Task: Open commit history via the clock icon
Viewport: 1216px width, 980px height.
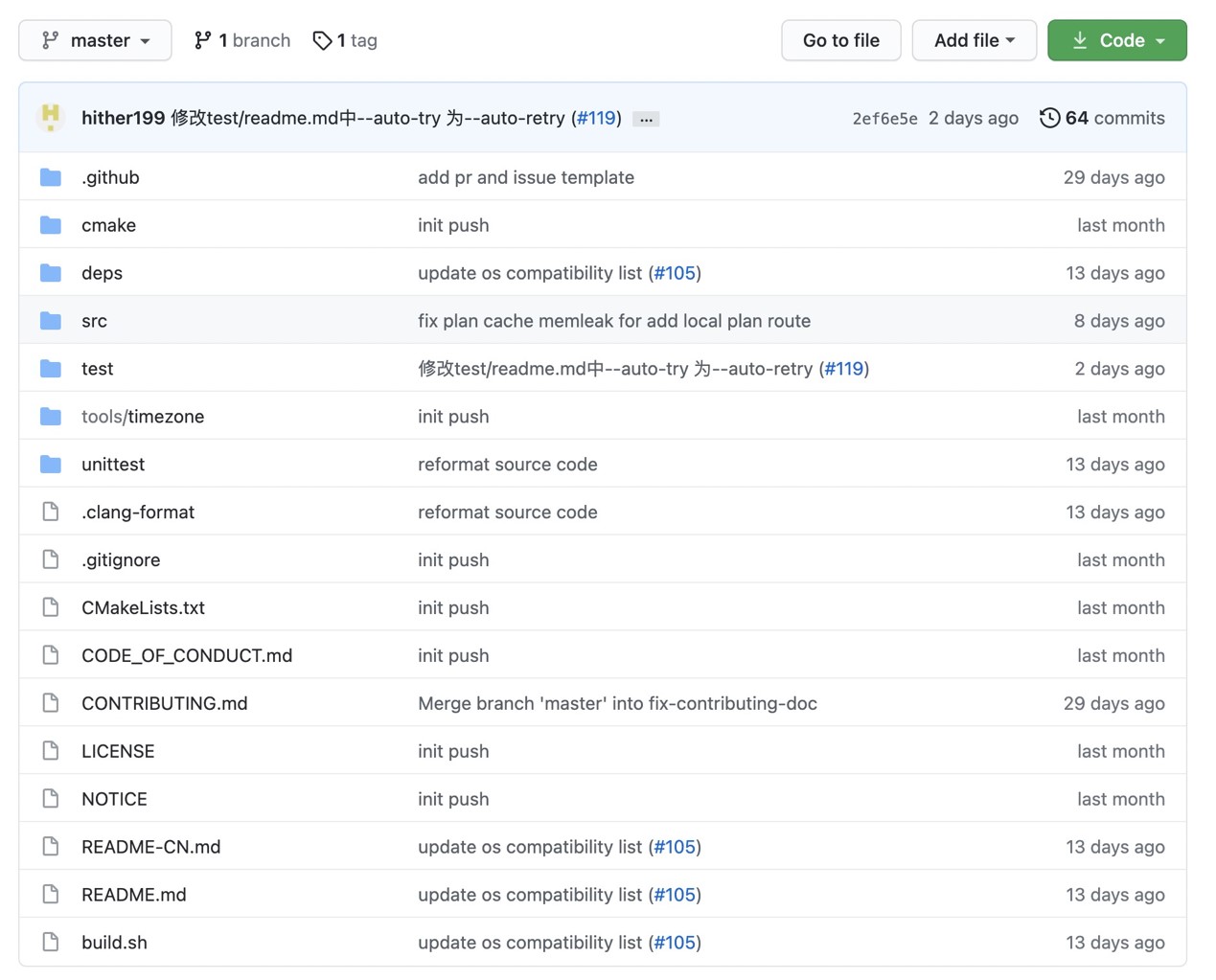Action: (x=1050, y=118)
